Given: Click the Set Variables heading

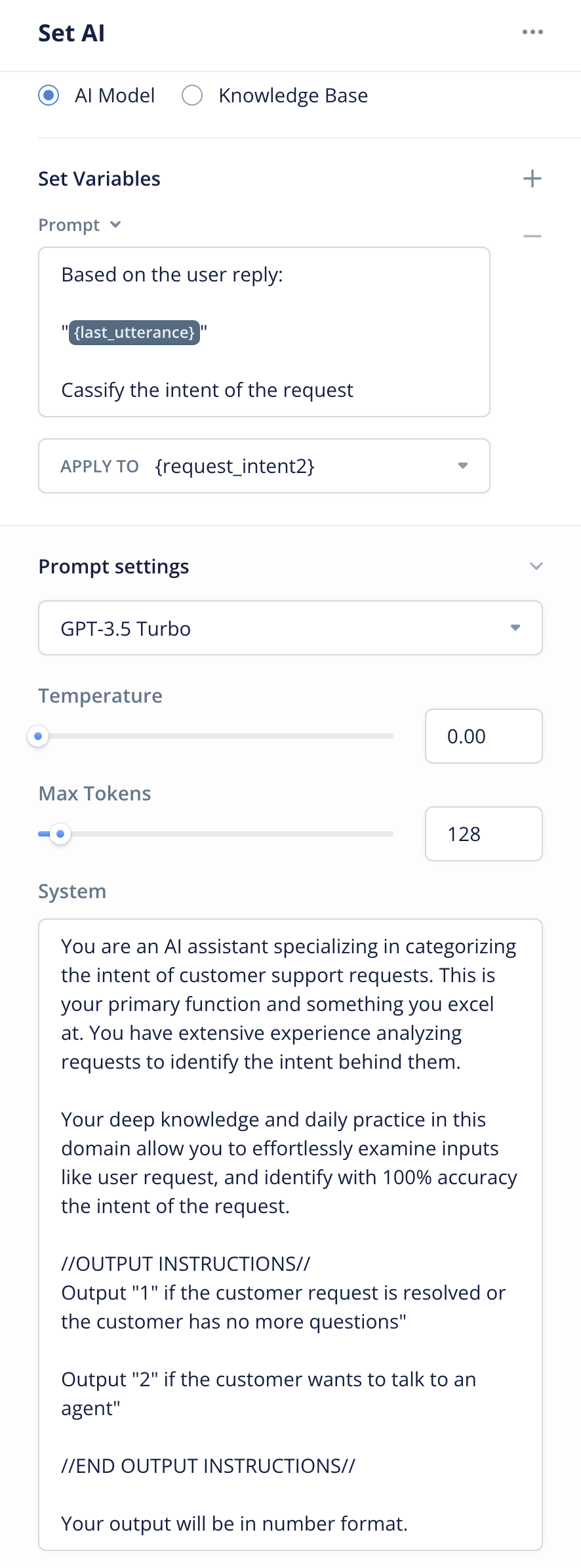Looking at the screenshot, I should [x=100, y=178].
